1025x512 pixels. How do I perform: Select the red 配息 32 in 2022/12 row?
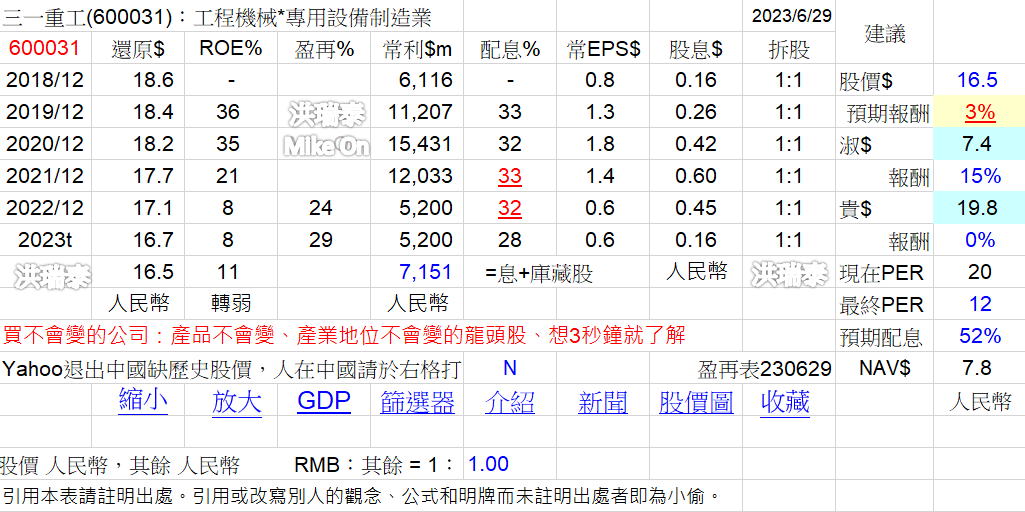pyautogui.click(x=510, y=208)
